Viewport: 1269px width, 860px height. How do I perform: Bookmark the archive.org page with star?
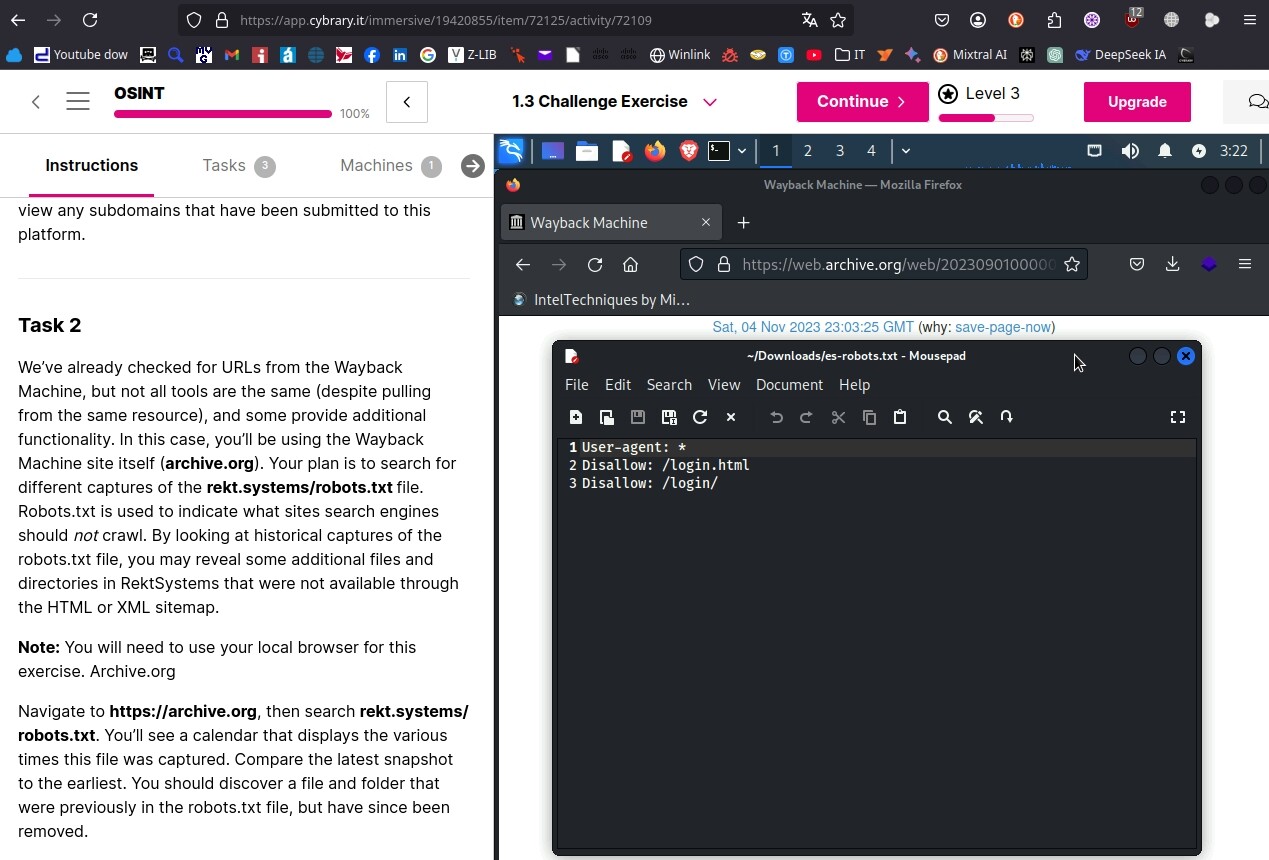click(1072, 265)
